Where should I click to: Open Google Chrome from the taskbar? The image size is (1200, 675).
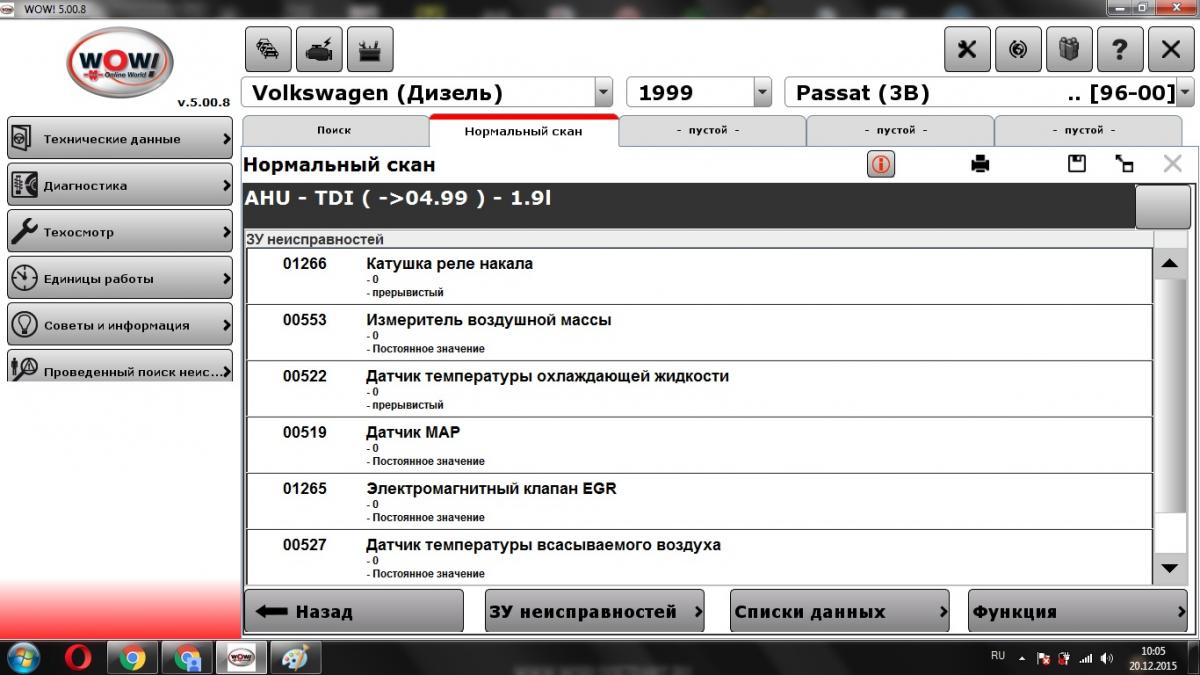tap(133, 658)
